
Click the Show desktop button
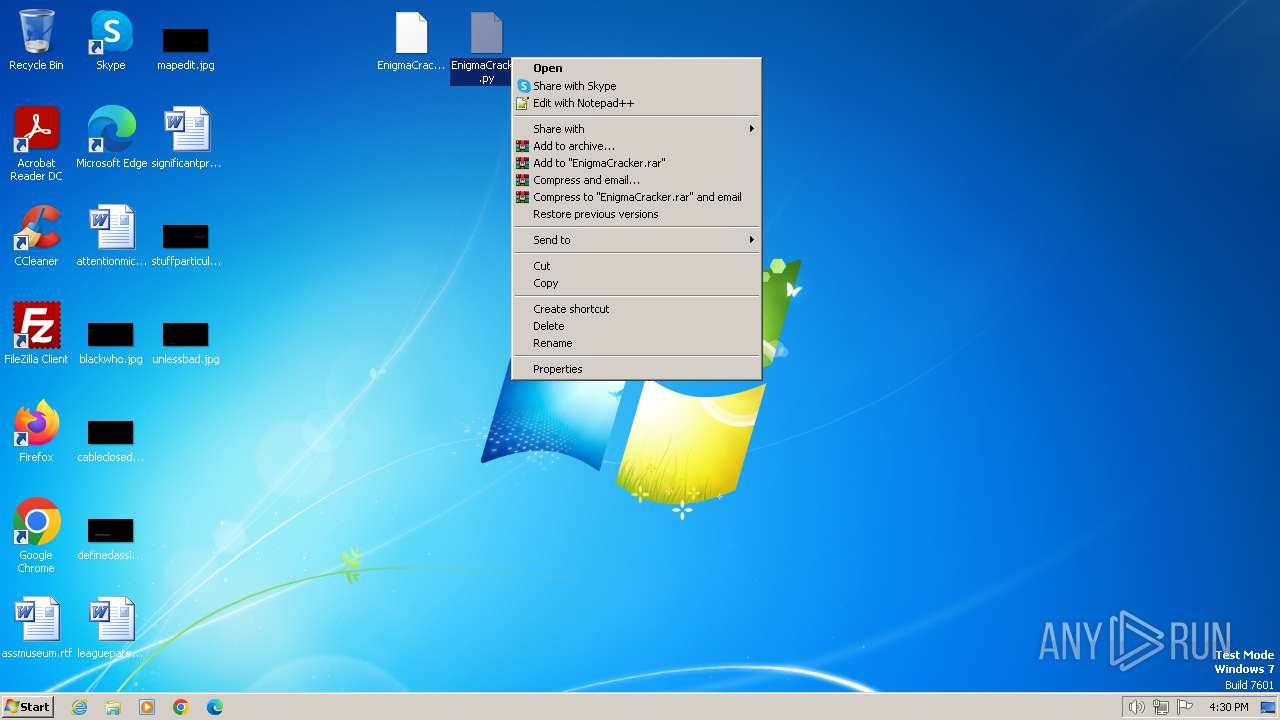click(x=1269, y=707)
